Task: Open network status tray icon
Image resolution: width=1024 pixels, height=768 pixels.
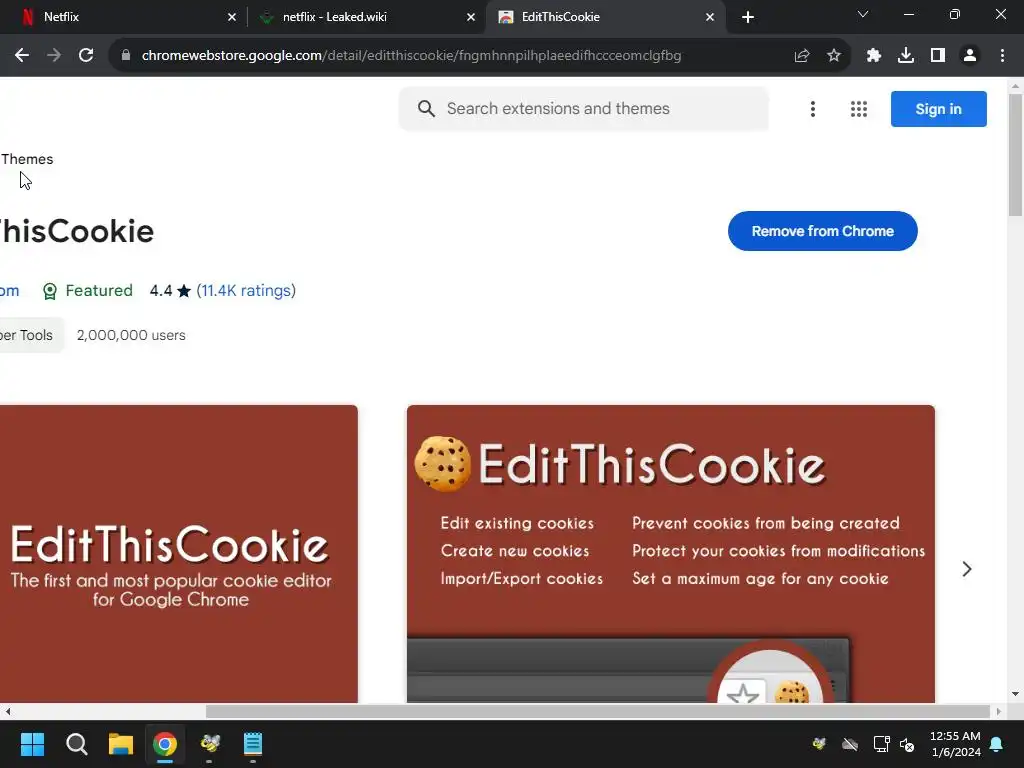Action: point(881,744)
